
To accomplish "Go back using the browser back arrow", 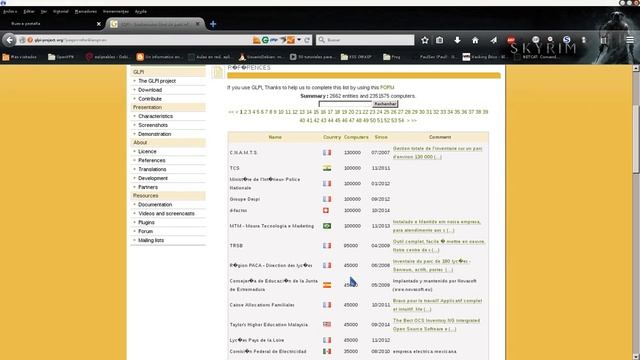I will pos(9,40).
